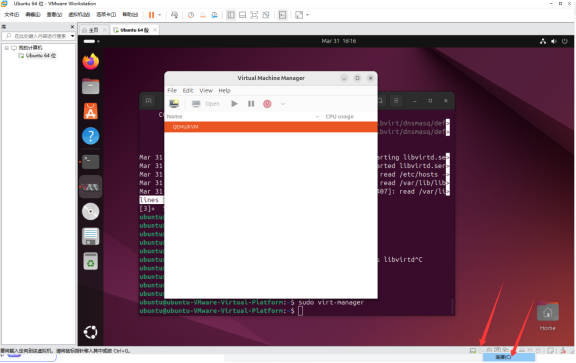Toggle the library sidebar view
The image size is (576, 363).
(231, 15)
